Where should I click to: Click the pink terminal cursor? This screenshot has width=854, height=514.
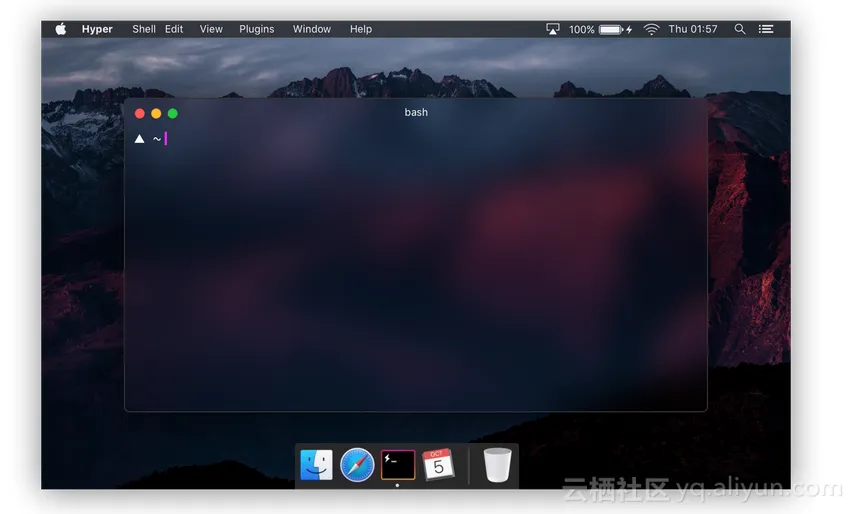click(x=166, y=139)
